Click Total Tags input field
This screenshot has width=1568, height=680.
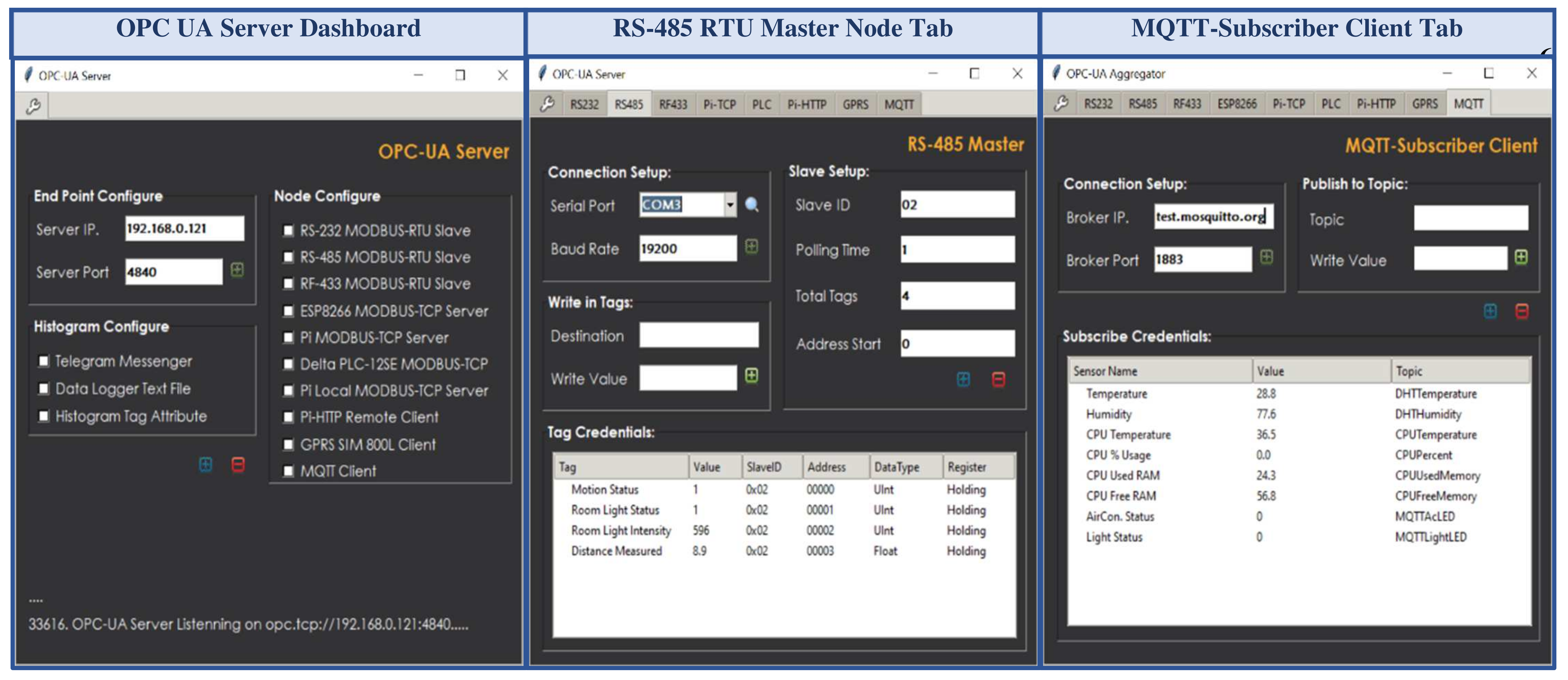coord(957,295)
